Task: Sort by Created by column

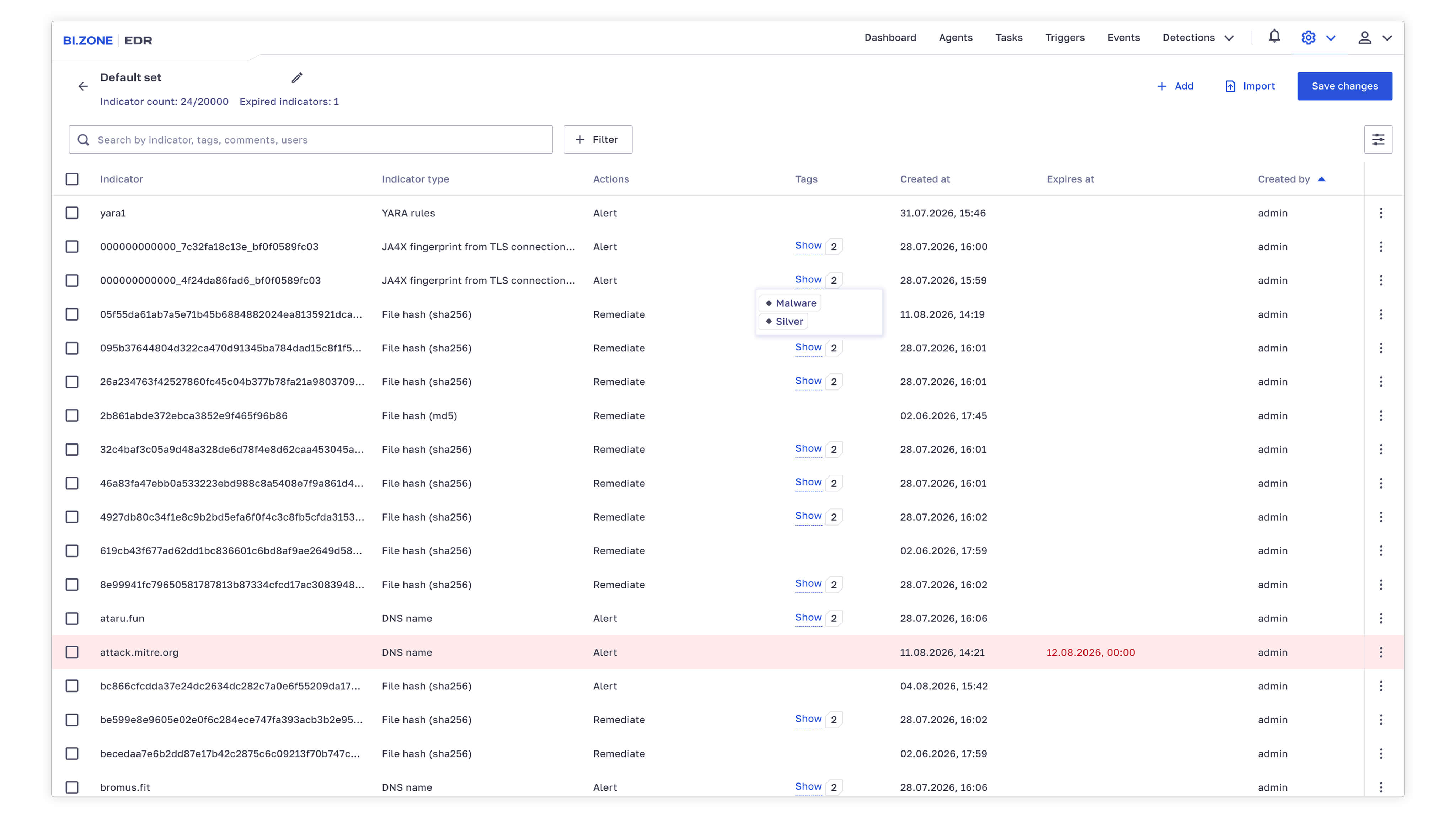Action: coord(1291,179)
